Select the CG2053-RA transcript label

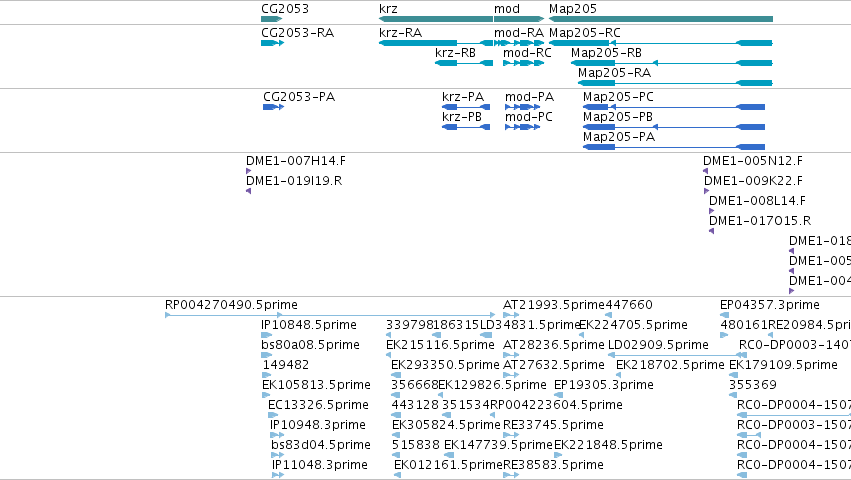click(x=297, y=33)
